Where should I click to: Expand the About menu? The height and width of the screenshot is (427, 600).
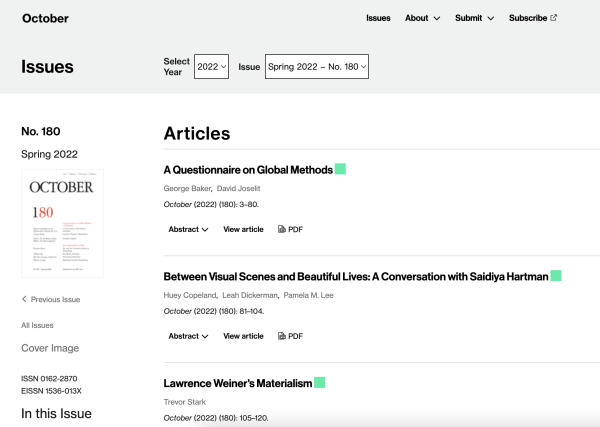coord(422,18)
